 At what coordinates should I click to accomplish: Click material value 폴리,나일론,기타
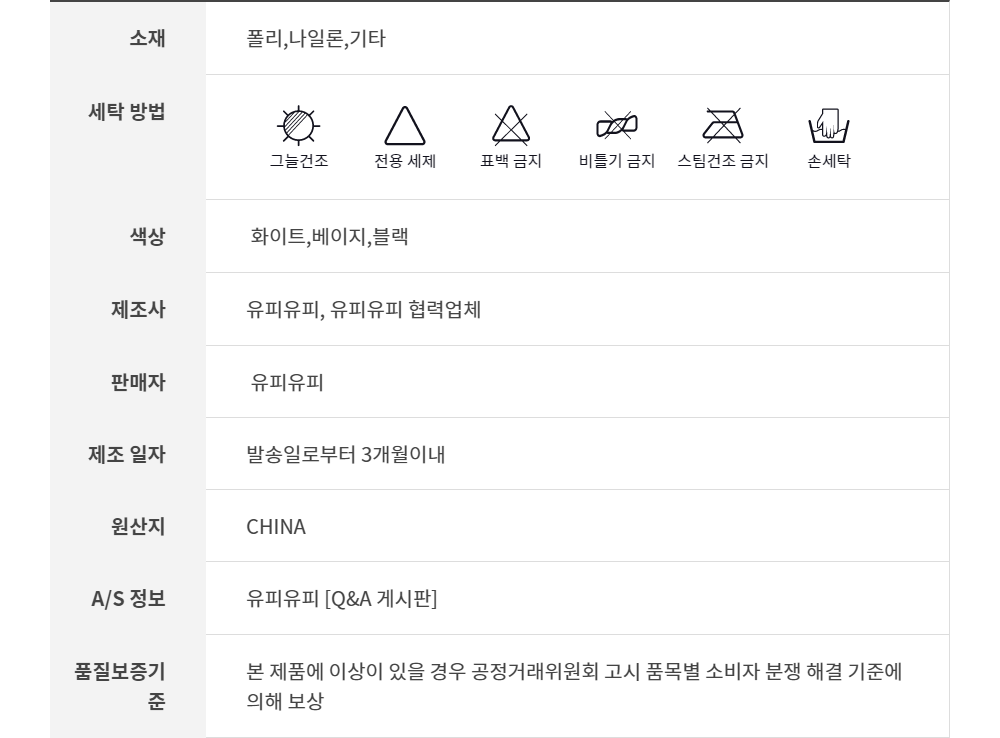(x=316, y=40)
